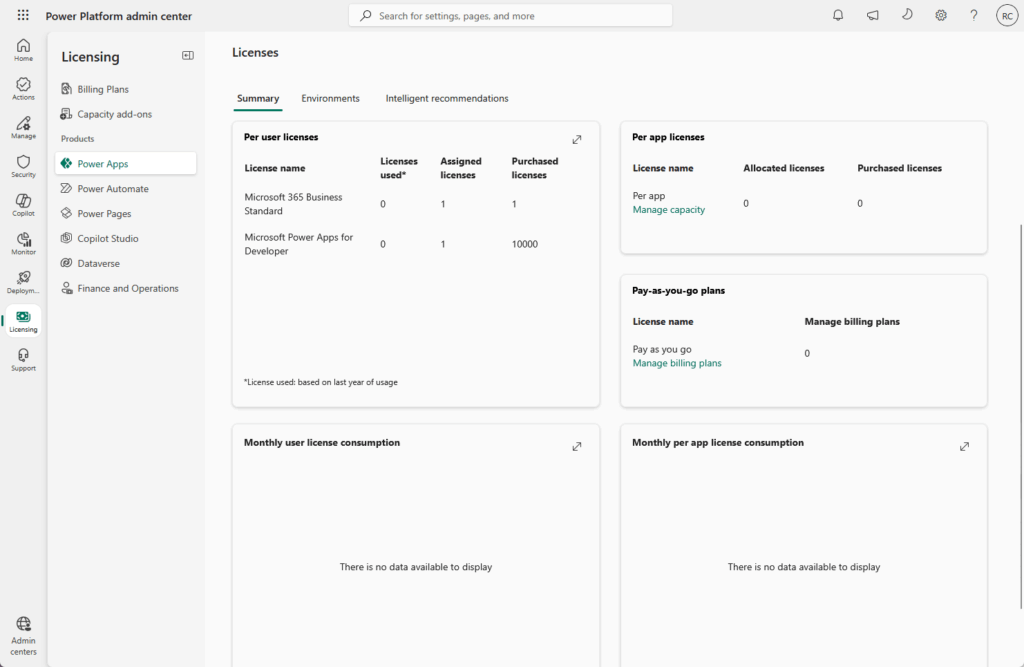The height and width of the screenshot is (667, 1024).
Task: Select Licensing in left rail
Action: click(x=24, y=321)
